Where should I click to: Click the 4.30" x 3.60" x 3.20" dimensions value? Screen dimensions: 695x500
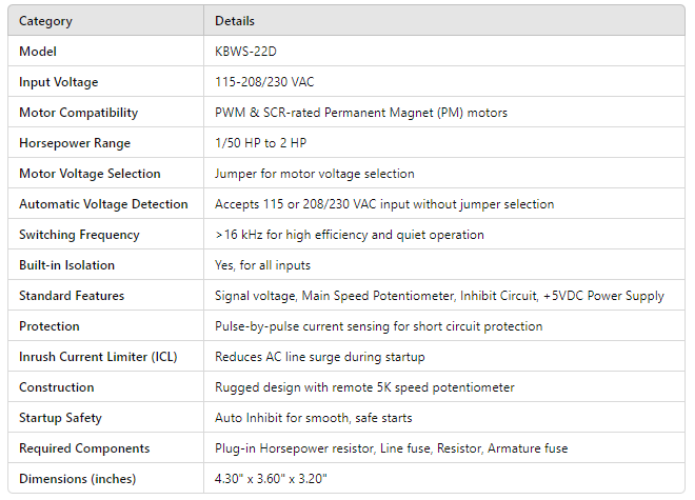pyautogui.click(x=271, y=479)
